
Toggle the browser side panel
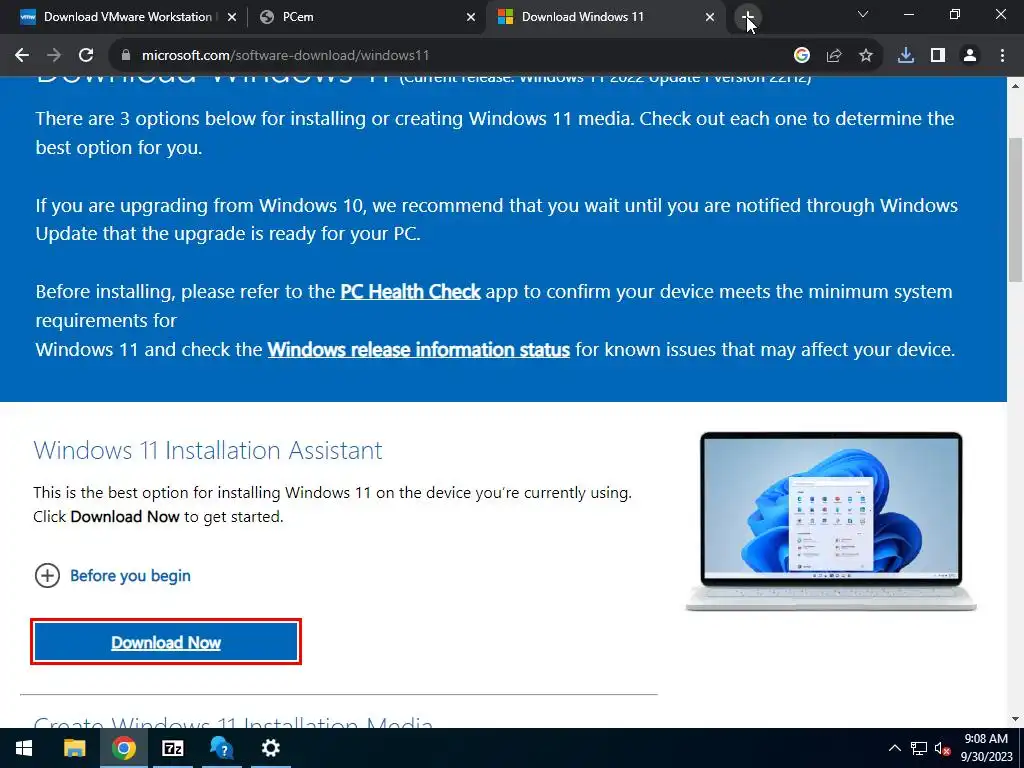938,56
